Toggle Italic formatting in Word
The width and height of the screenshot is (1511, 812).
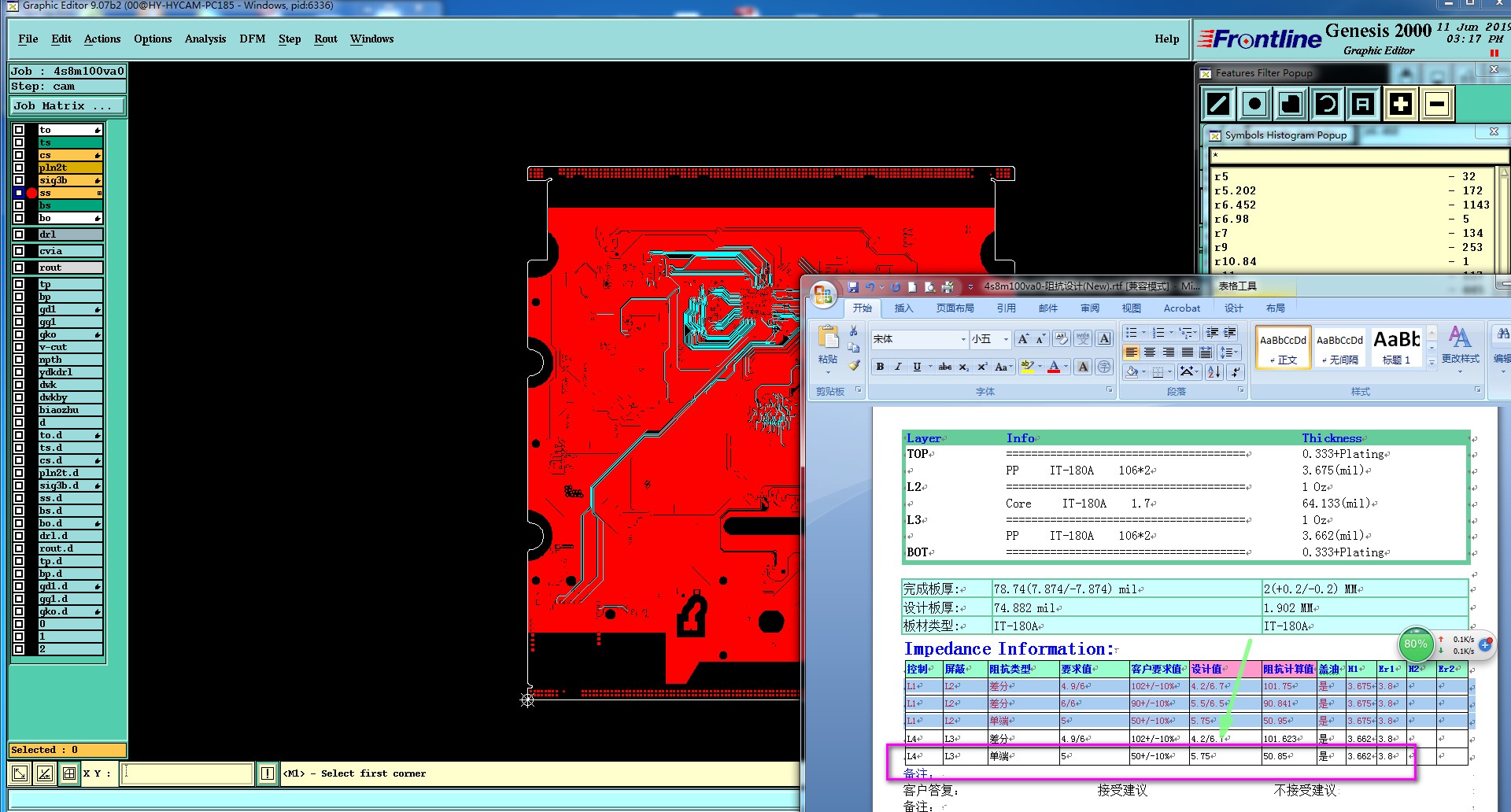898,367
